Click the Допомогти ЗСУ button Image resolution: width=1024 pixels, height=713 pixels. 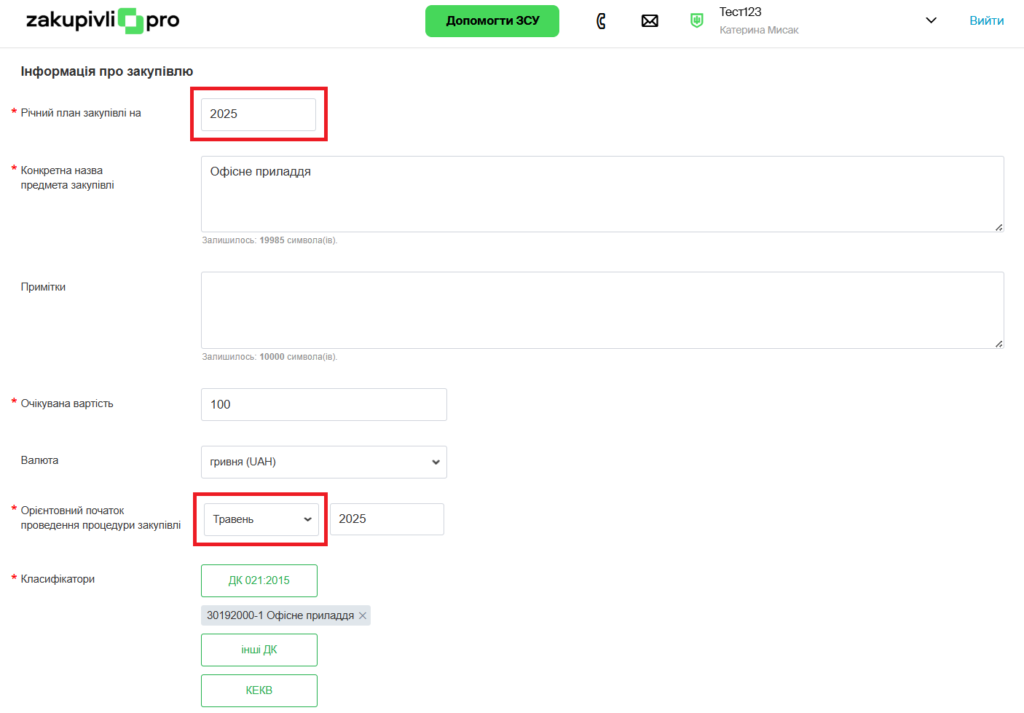pos(492,21)
